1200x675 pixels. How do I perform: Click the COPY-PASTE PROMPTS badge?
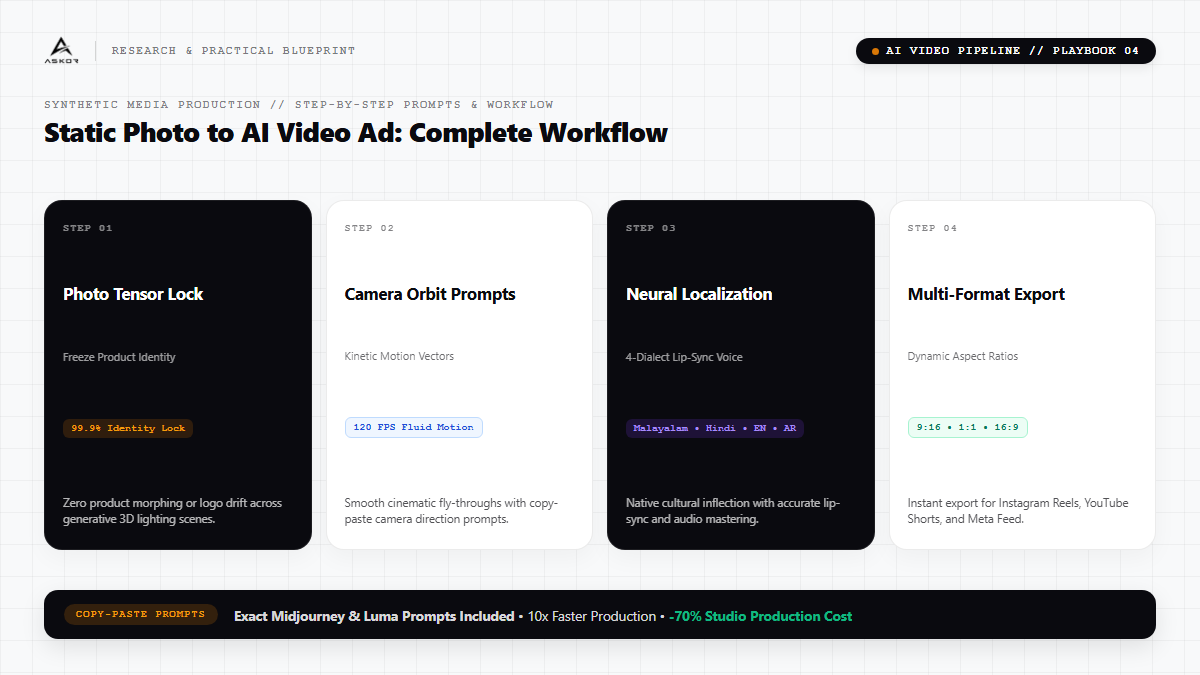(x=140, y=614)
